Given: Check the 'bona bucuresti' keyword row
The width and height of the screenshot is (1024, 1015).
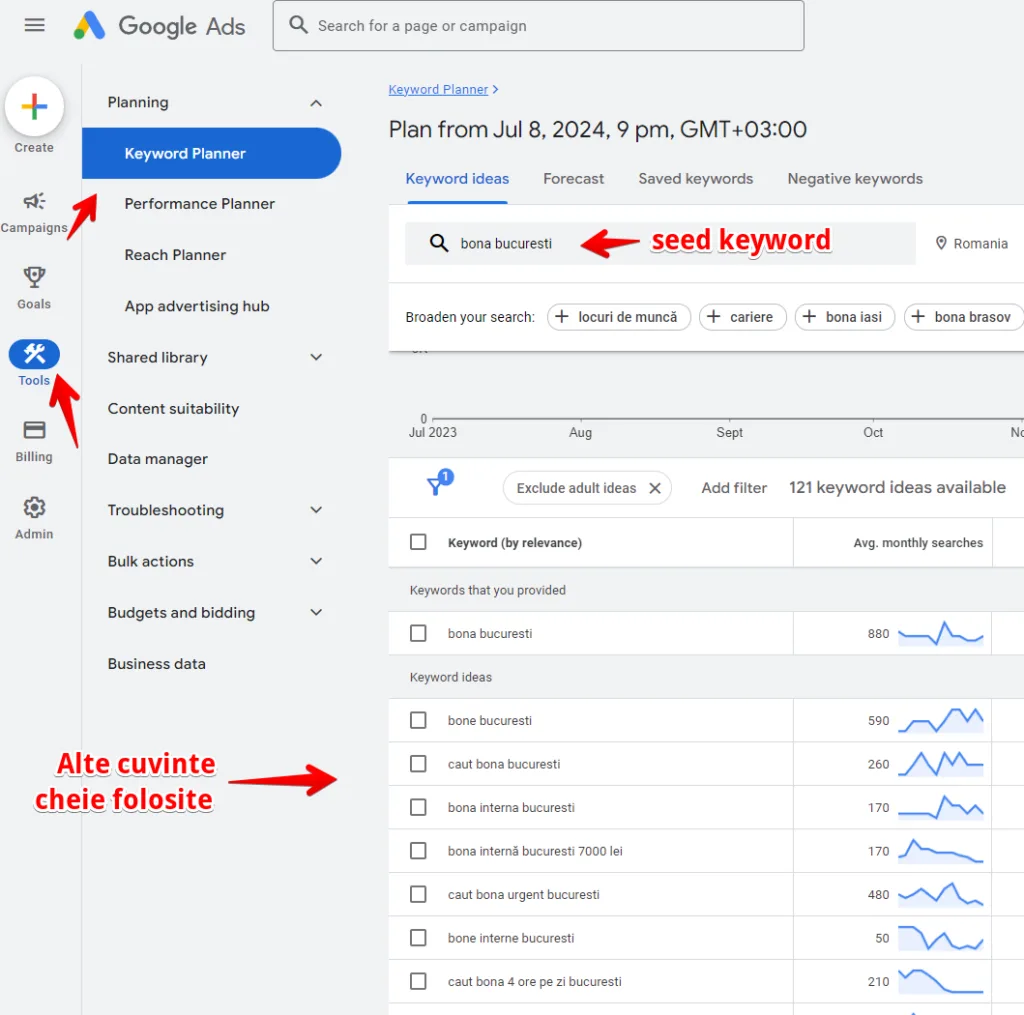Looking at the screenshot, I should click(418, 634).
